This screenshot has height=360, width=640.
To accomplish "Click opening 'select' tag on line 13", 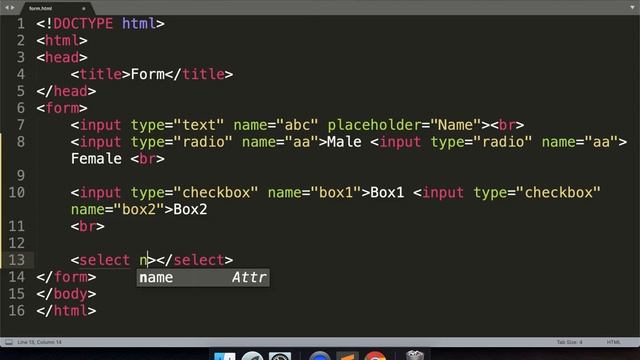I will pyautogui.click(x=105, y=260).
